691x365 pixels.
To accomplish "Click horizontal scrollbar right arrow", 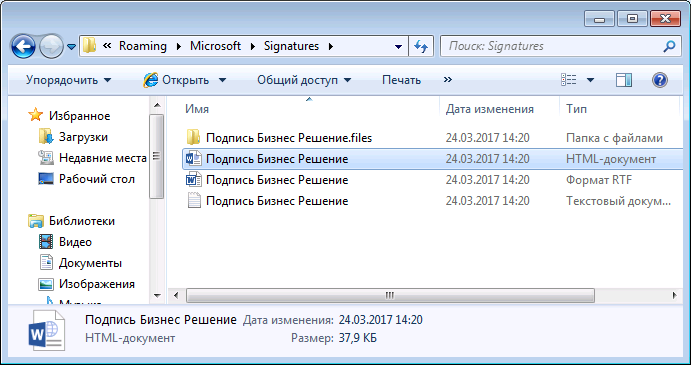I will [674, 295].
